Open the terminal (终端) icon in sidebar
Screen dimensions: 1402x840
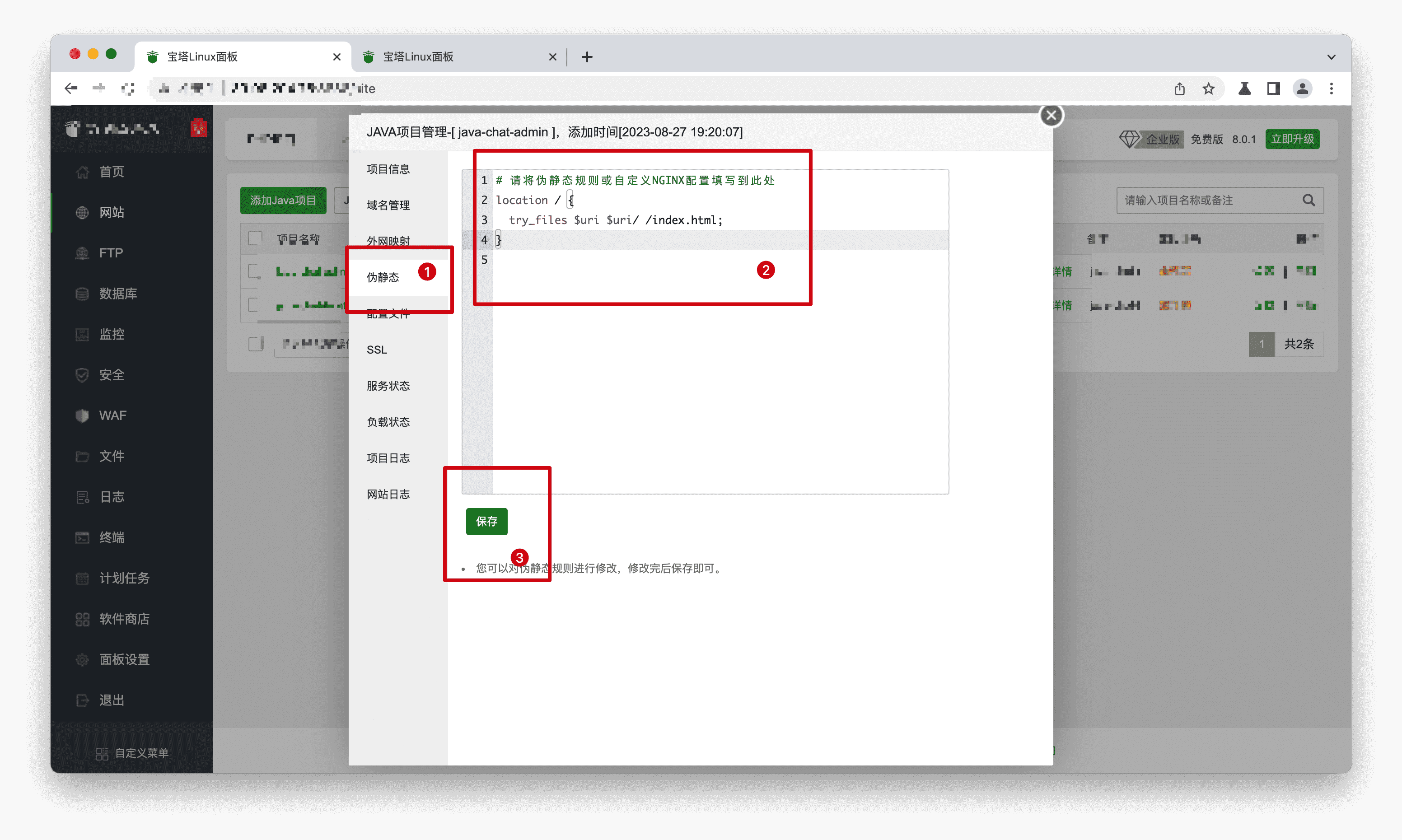click(x=83, y=538)
